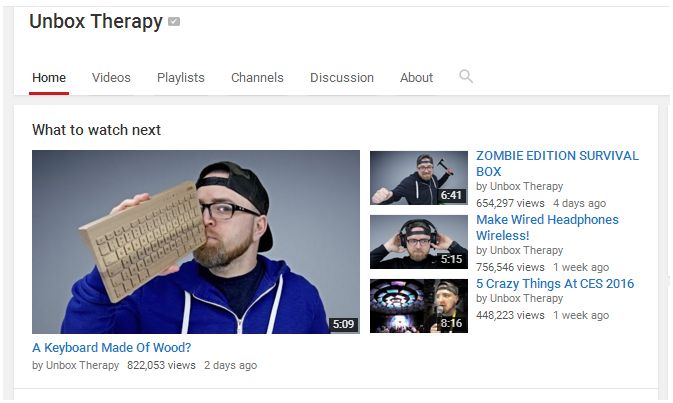
Task: Play the wired headphones video thumbnail
Action: (x=419, y=242)
